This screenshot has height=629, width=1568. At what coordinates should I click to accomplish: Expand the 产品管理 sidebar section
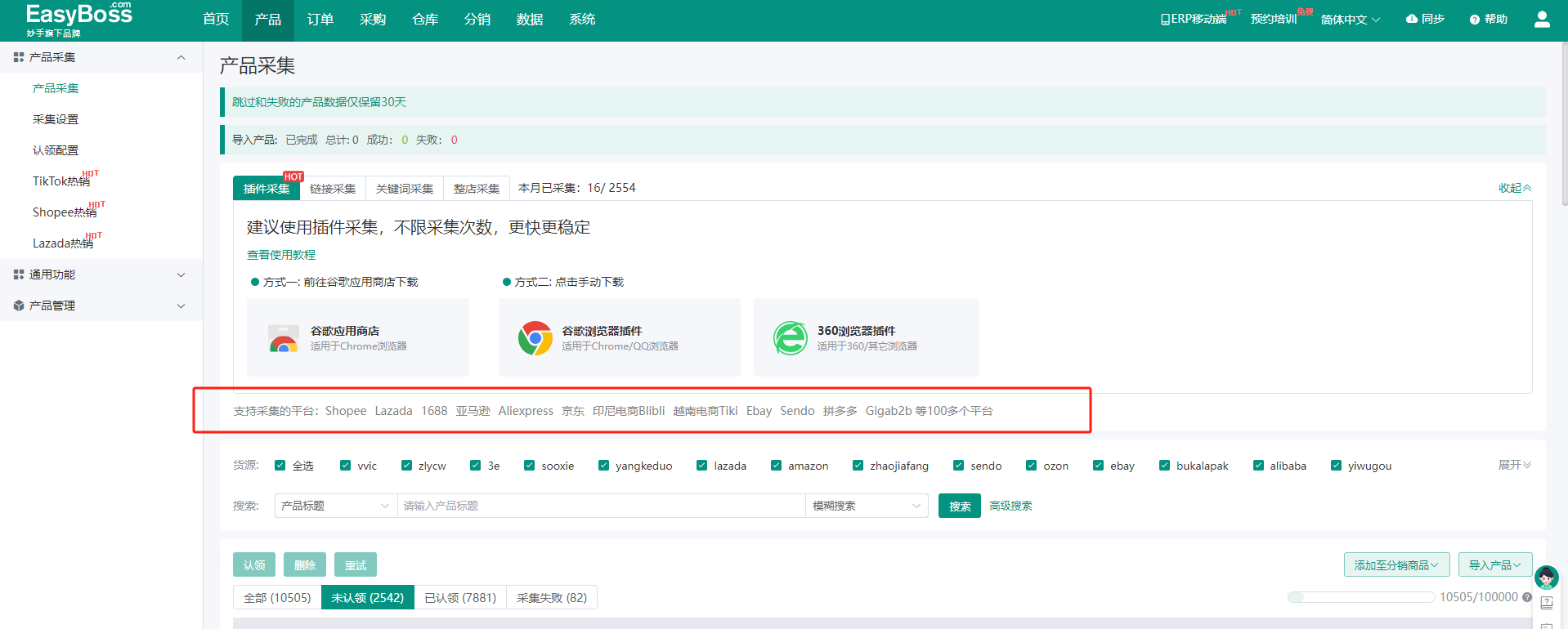click(x=181, y=306)
